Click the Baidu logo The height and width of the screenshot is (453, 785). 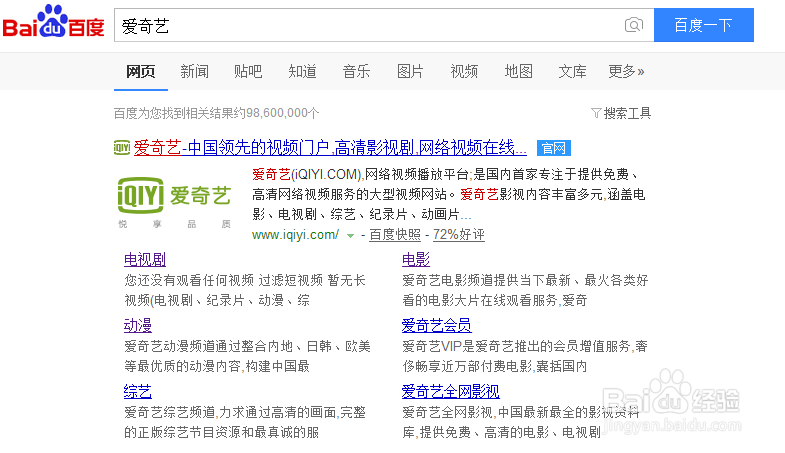click(x=54, y=22)
